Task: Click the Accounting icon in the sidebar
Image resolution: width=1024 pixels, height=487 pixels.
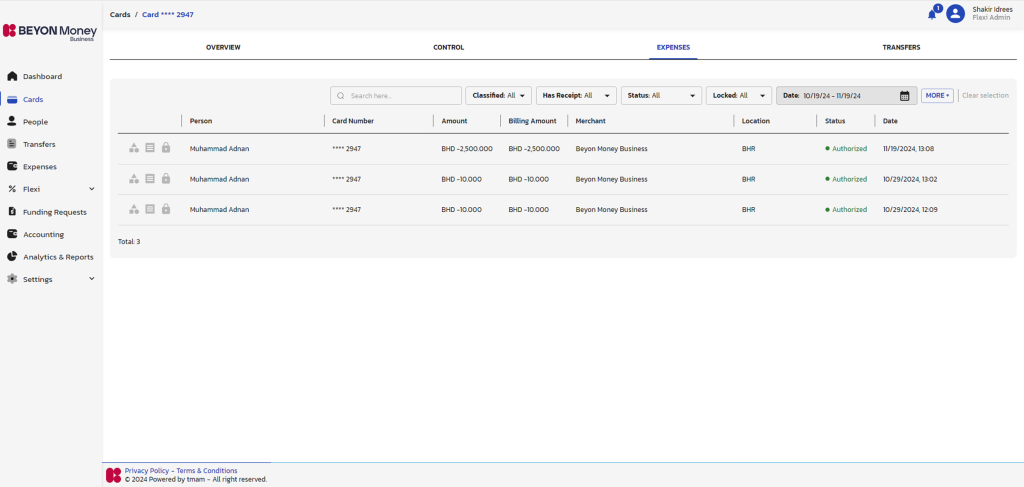Action: (12, 234)
